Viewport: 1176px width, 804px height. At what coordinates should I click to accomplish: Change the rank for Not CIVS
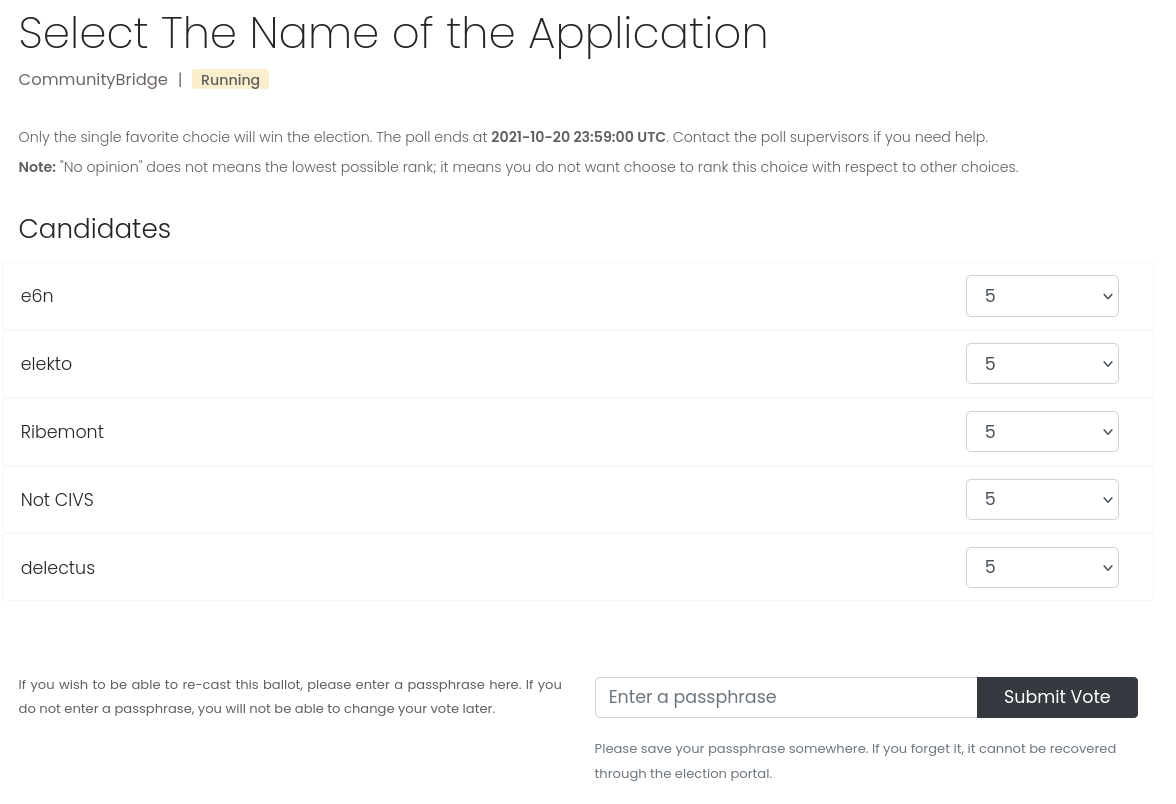(x=1041, y=499)
